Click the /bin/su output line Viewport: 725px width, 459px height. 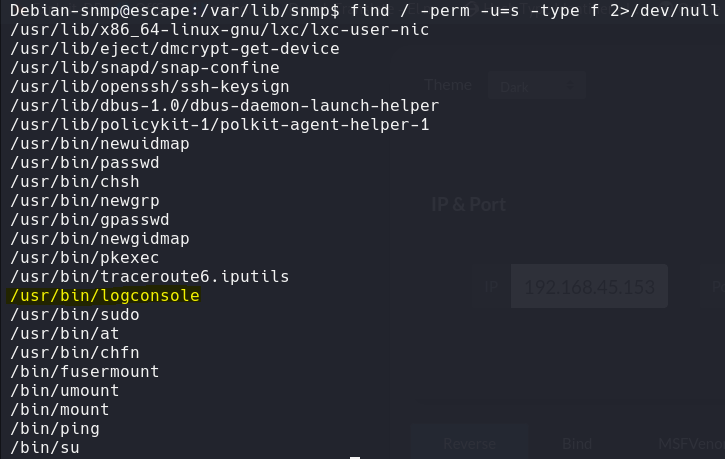tap(45, 447)
